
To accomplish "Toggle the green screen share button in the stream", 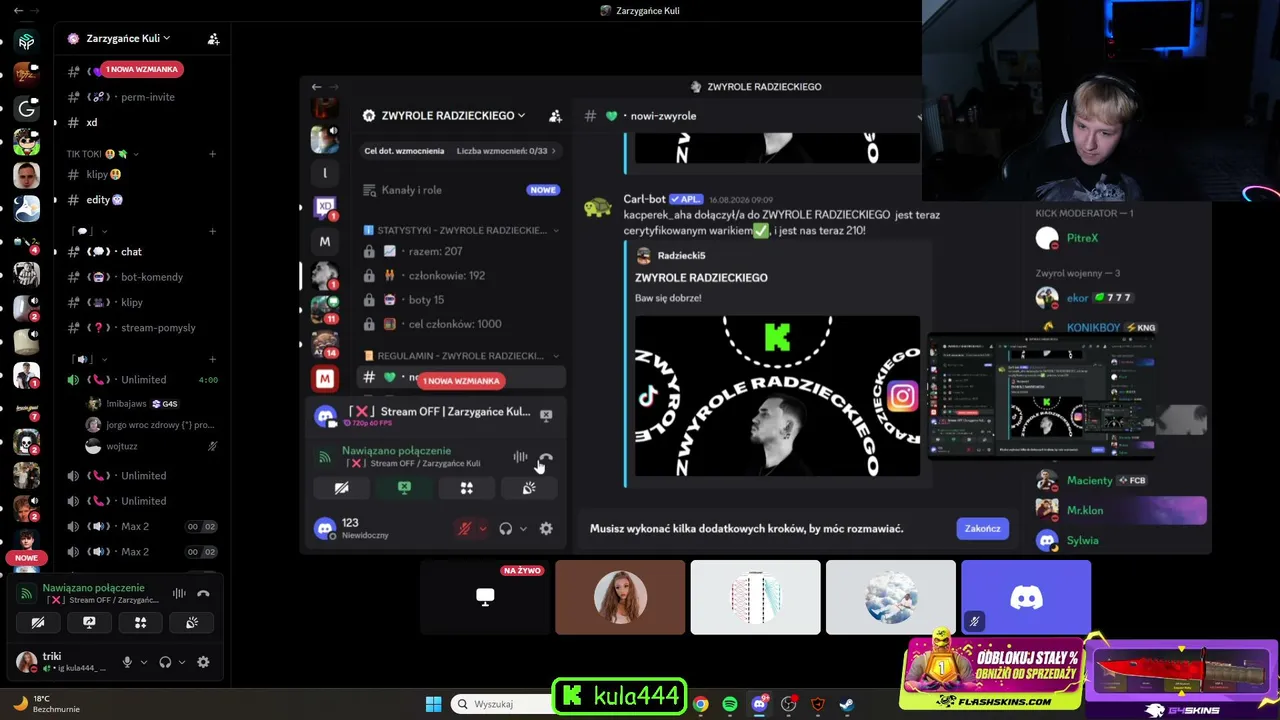I will tap(404, 488).
